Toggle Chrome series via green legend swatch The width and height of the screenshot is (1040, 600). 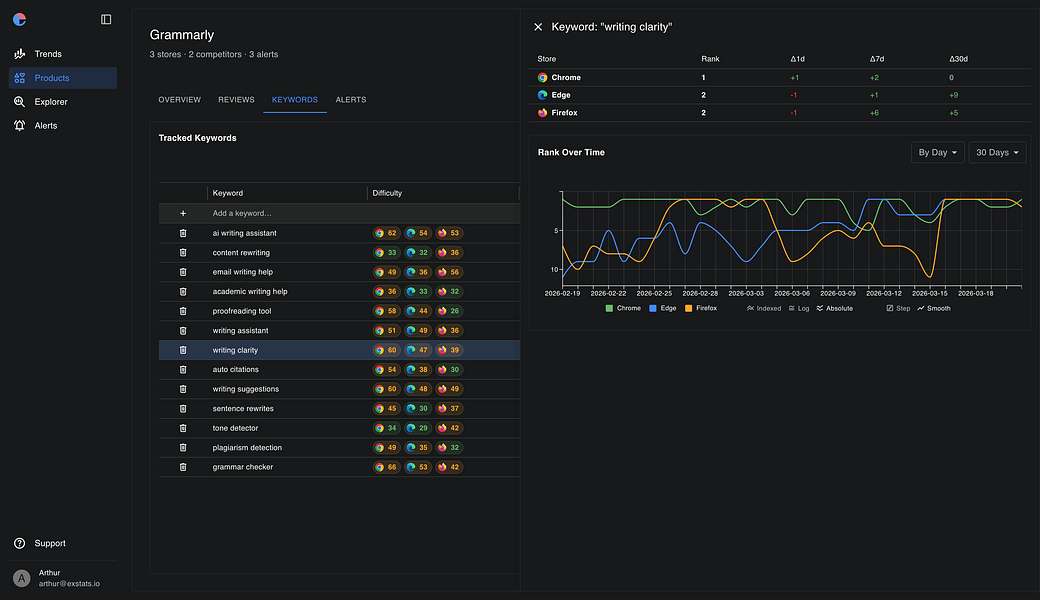pos(609,308)
